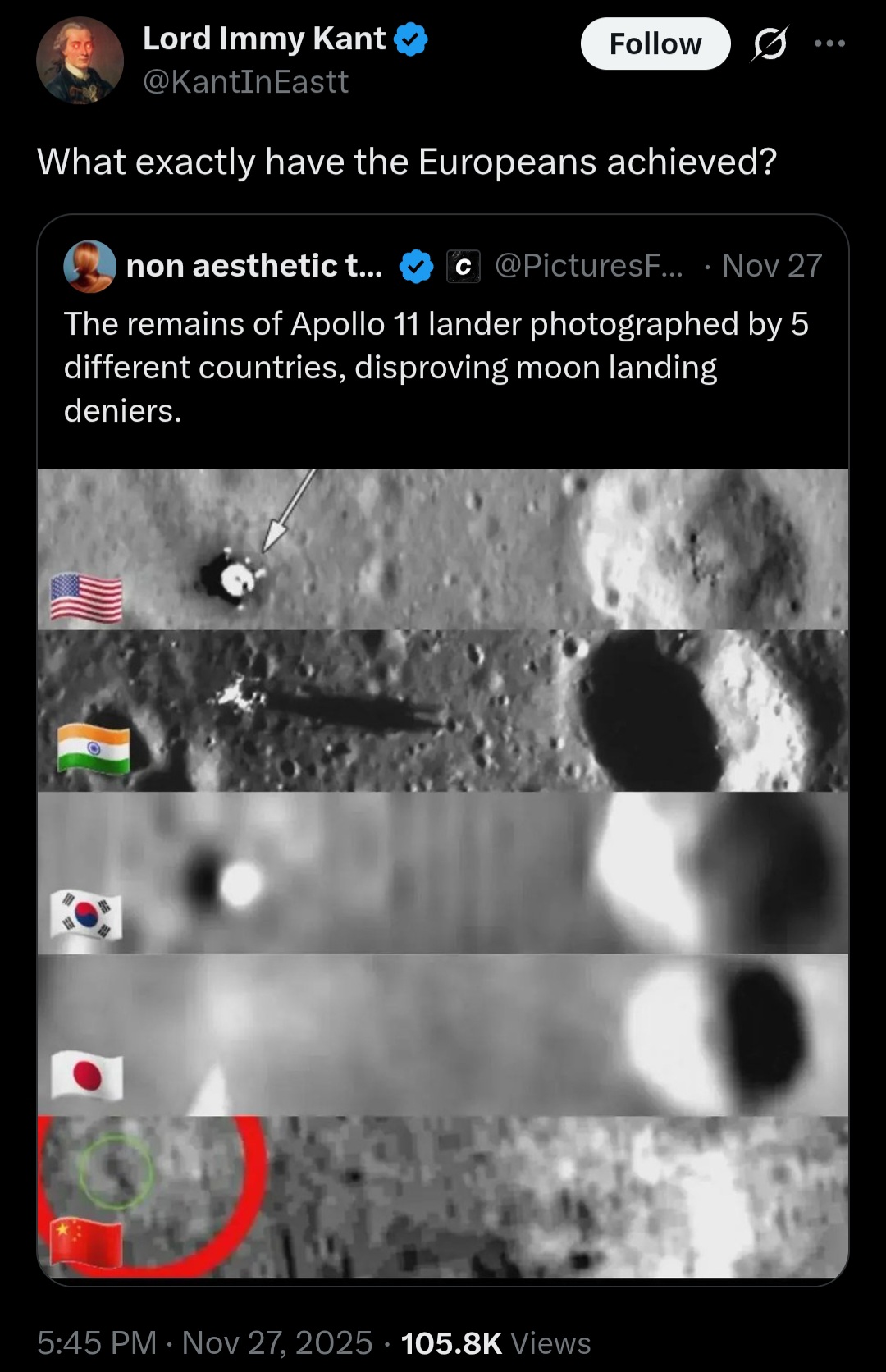Viewport: 886px width, 1372px height.
Task: Open the quoted account's avatar
Action: [89, 266]
